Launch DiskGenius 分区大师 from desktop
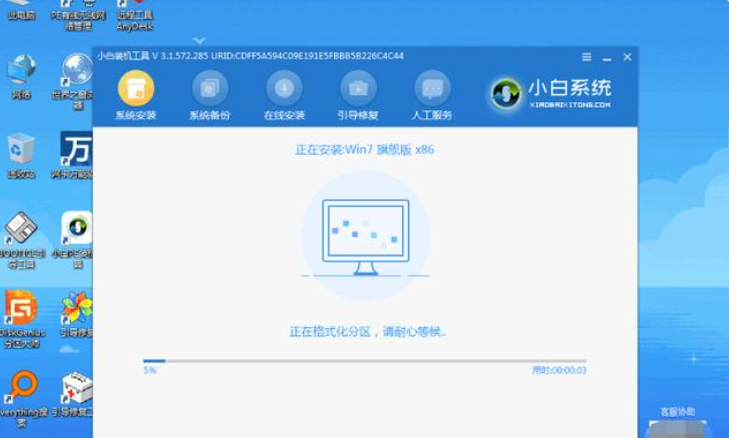Screen dimensions: 729x438 [20, 314]
